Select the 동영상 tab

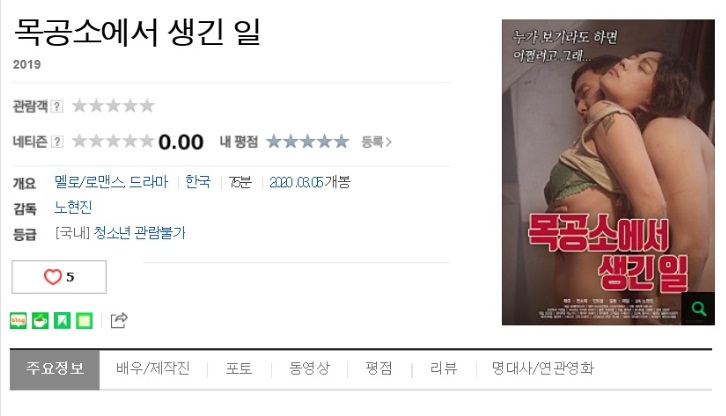(309, 369)
